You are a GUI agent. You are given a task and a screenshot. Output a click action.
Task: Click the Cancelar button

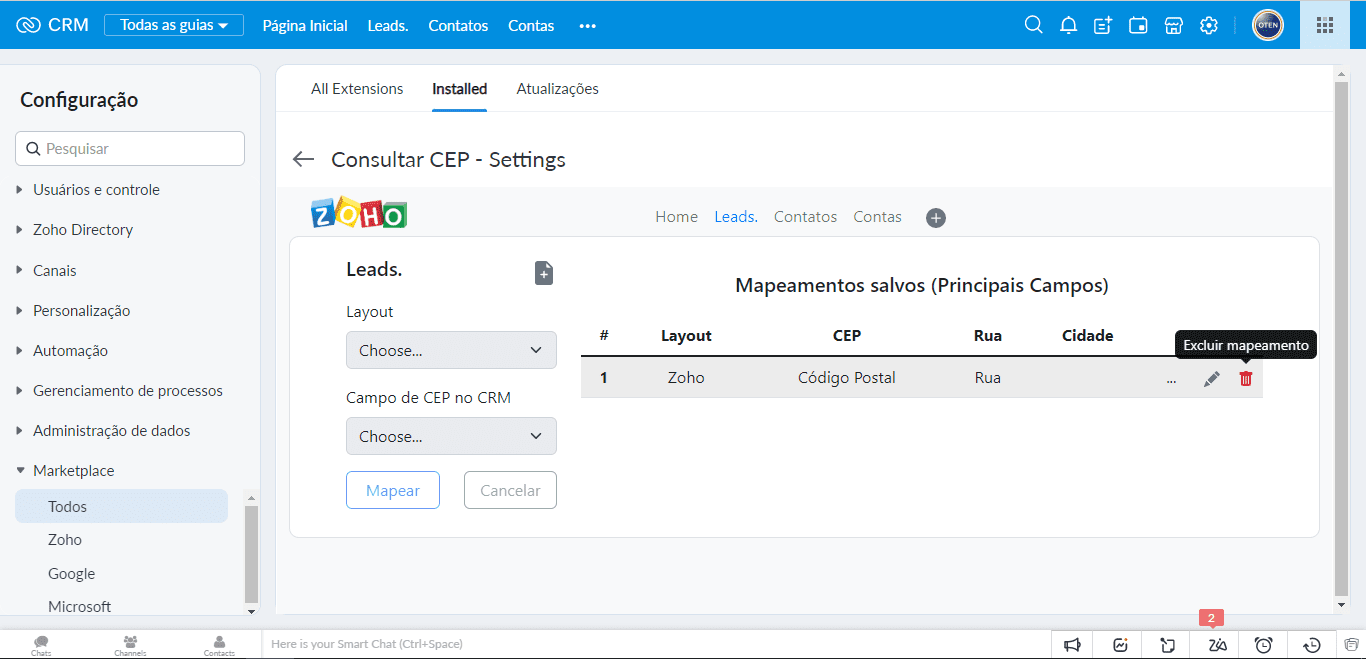coord(510,490)
